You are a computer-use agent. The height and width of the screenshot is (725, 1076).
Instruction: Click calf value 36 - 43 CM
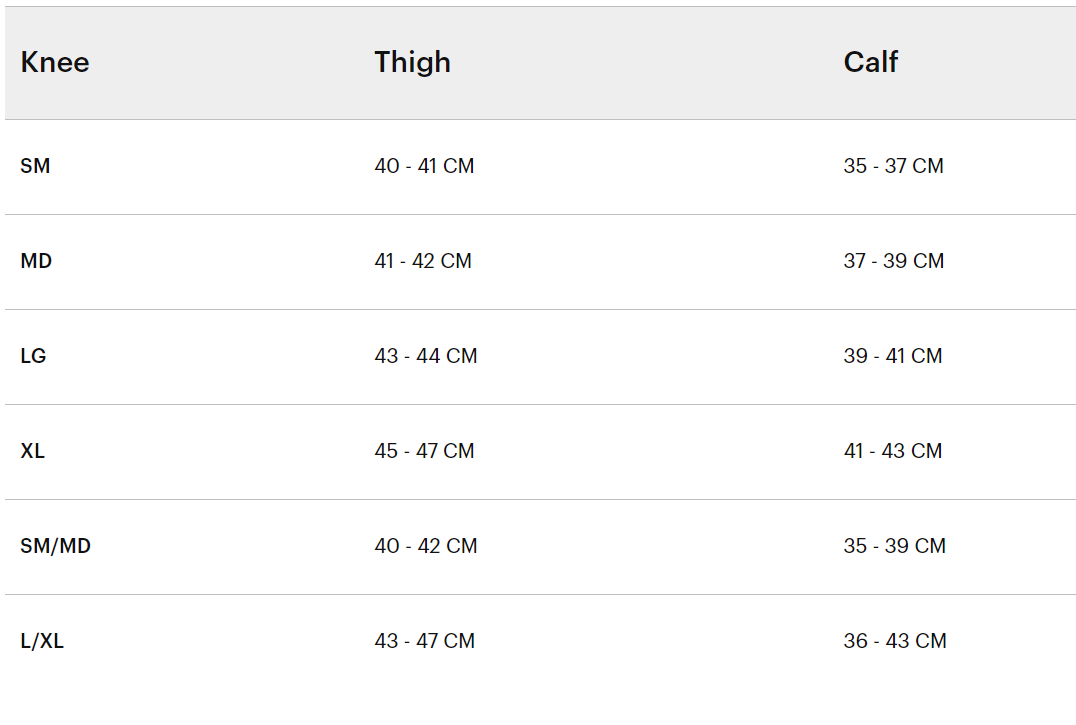coord(894,641)
